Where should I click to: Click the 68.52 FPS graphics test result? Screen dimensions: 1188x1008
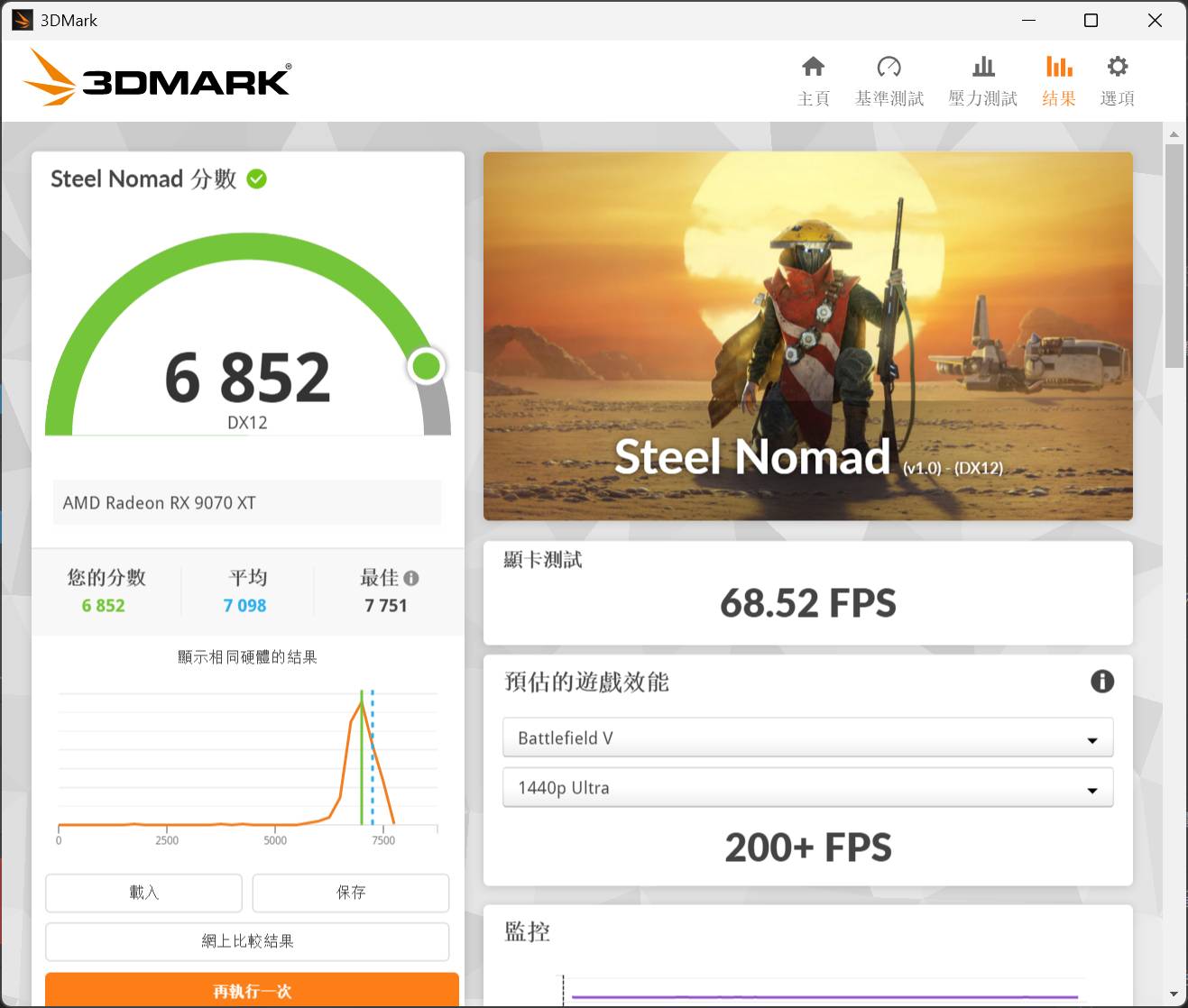pos(807,603)
